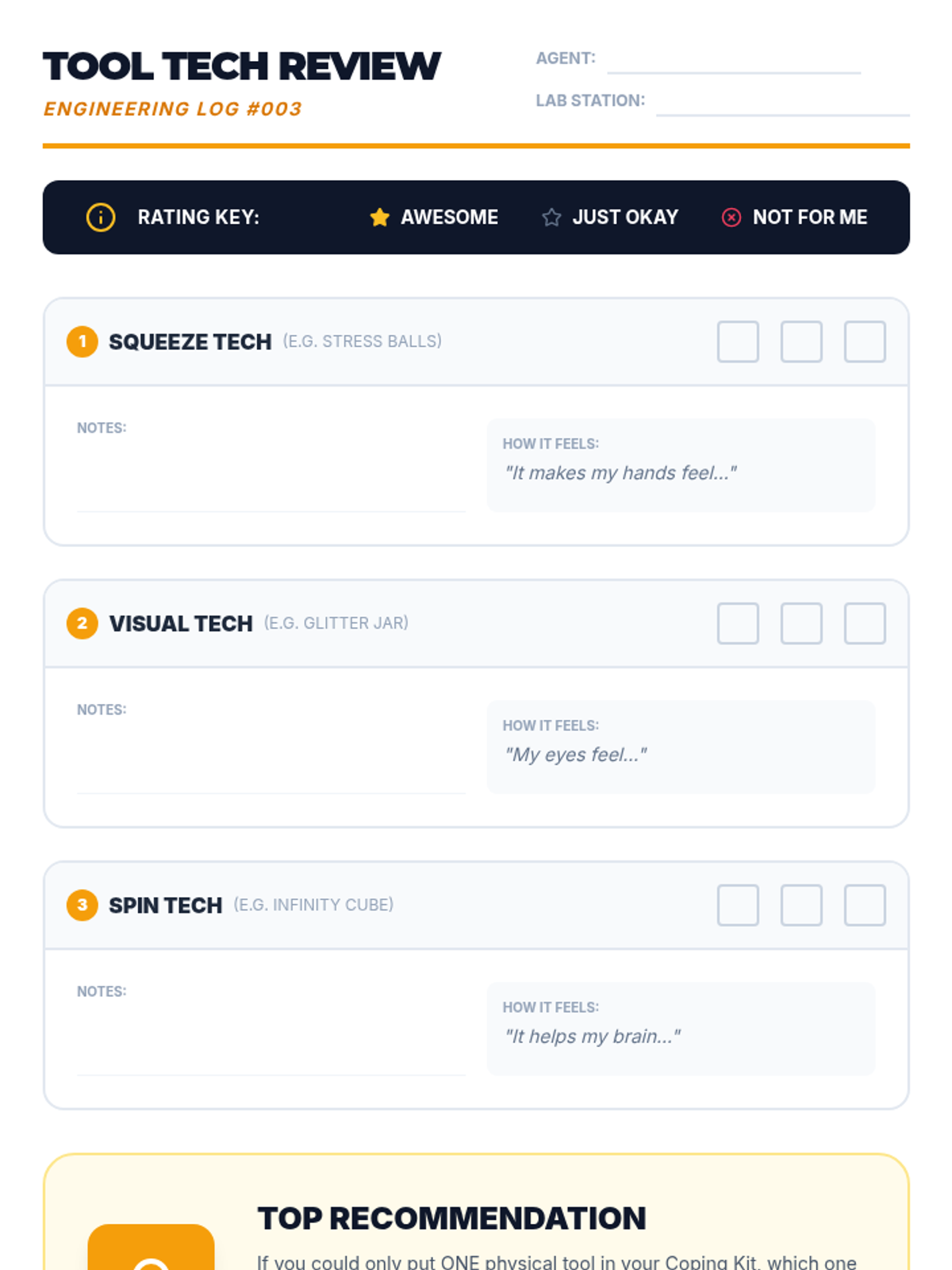The height and width of the screenshot is (1270, 952).
Task: Click the Top Recommendation heading
Action: 451,1218
